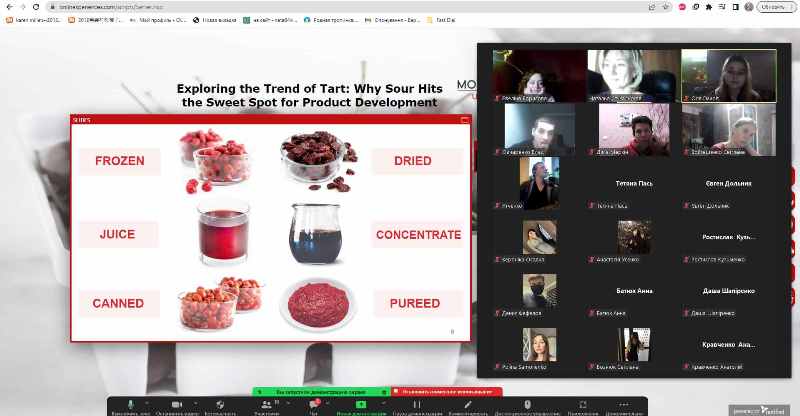Click the slide title Exploring the Trend of Tart

pos(309,95)
